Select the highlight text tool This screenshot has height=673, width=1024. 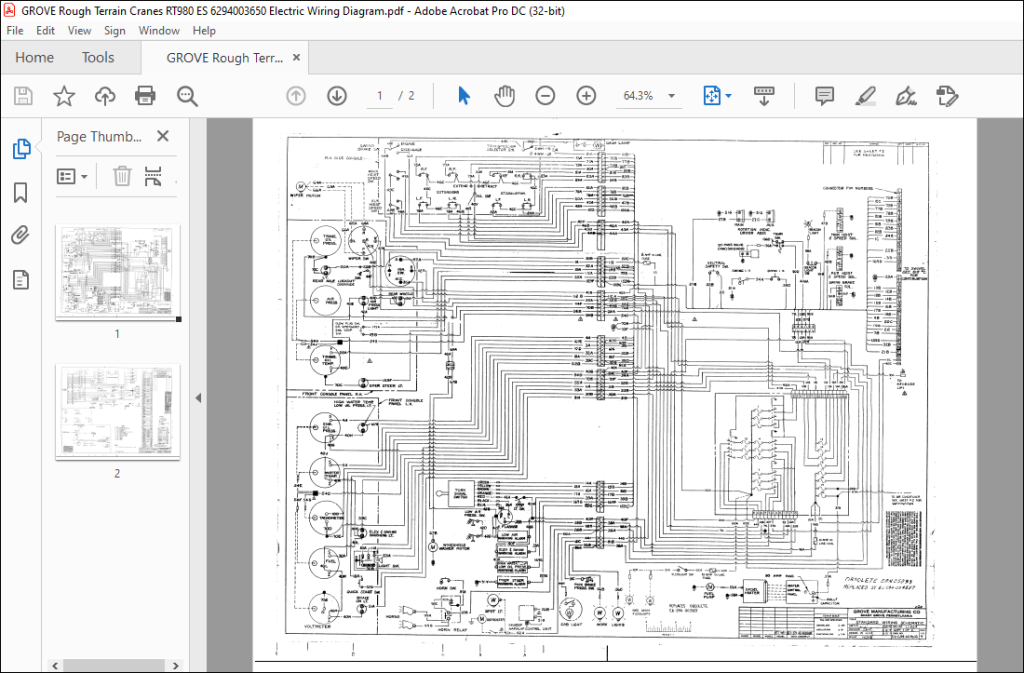pyautogui.click(x=865, y=97)
